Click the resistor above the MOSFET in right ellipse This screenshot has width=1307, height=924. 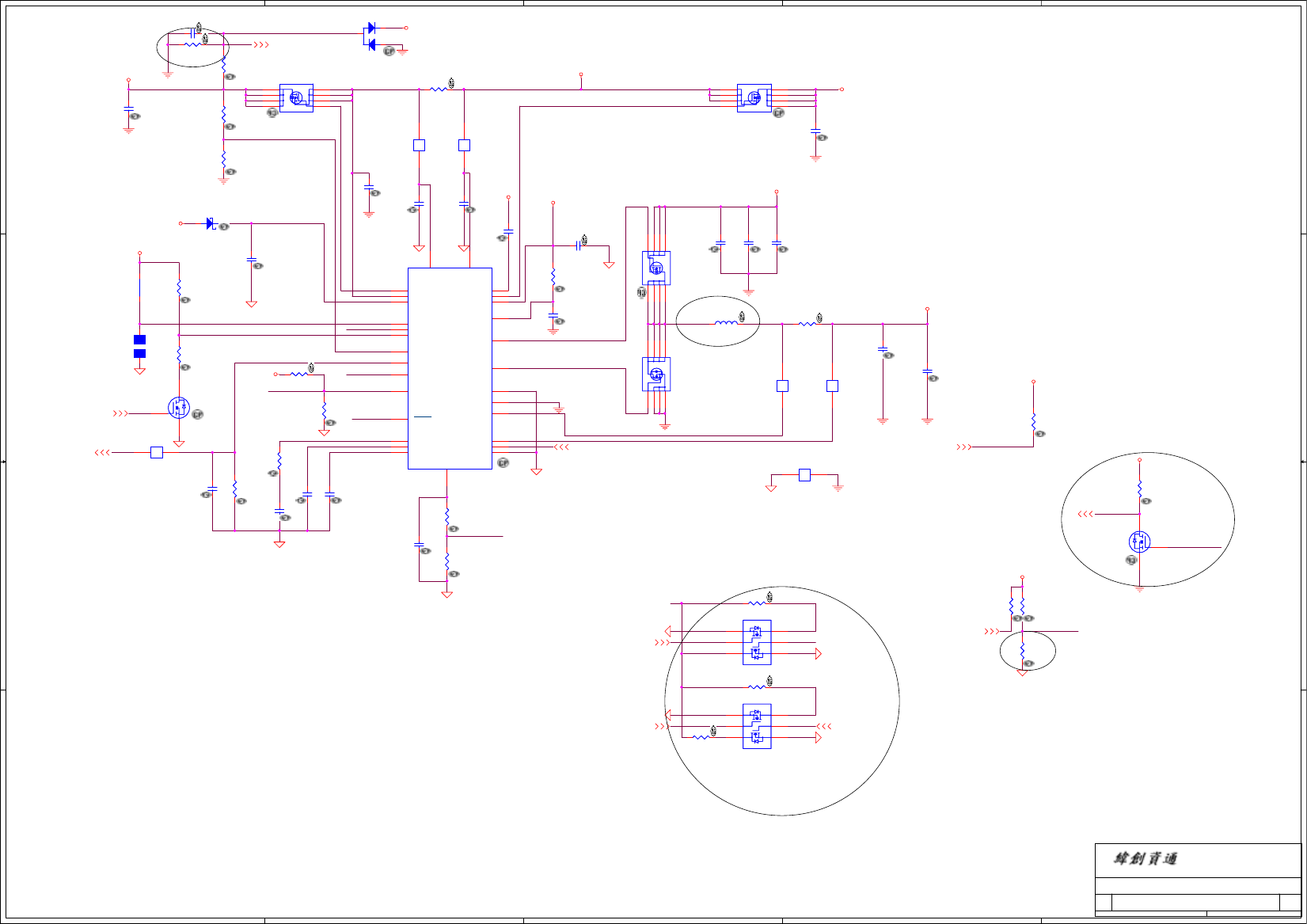pyautogui.click(x=1139, y=489)
